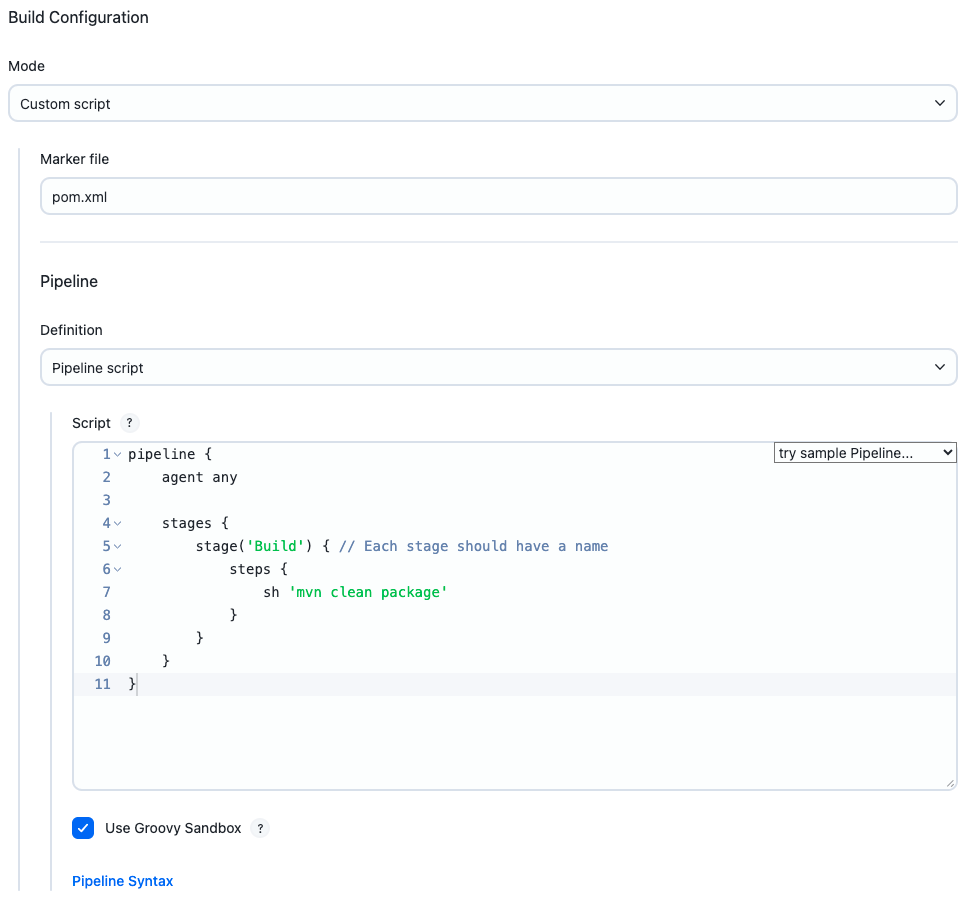Open the Use Groovy Sandbox help icon
The height and width of the screenshot is (905, 968).
tap(260, 828)
